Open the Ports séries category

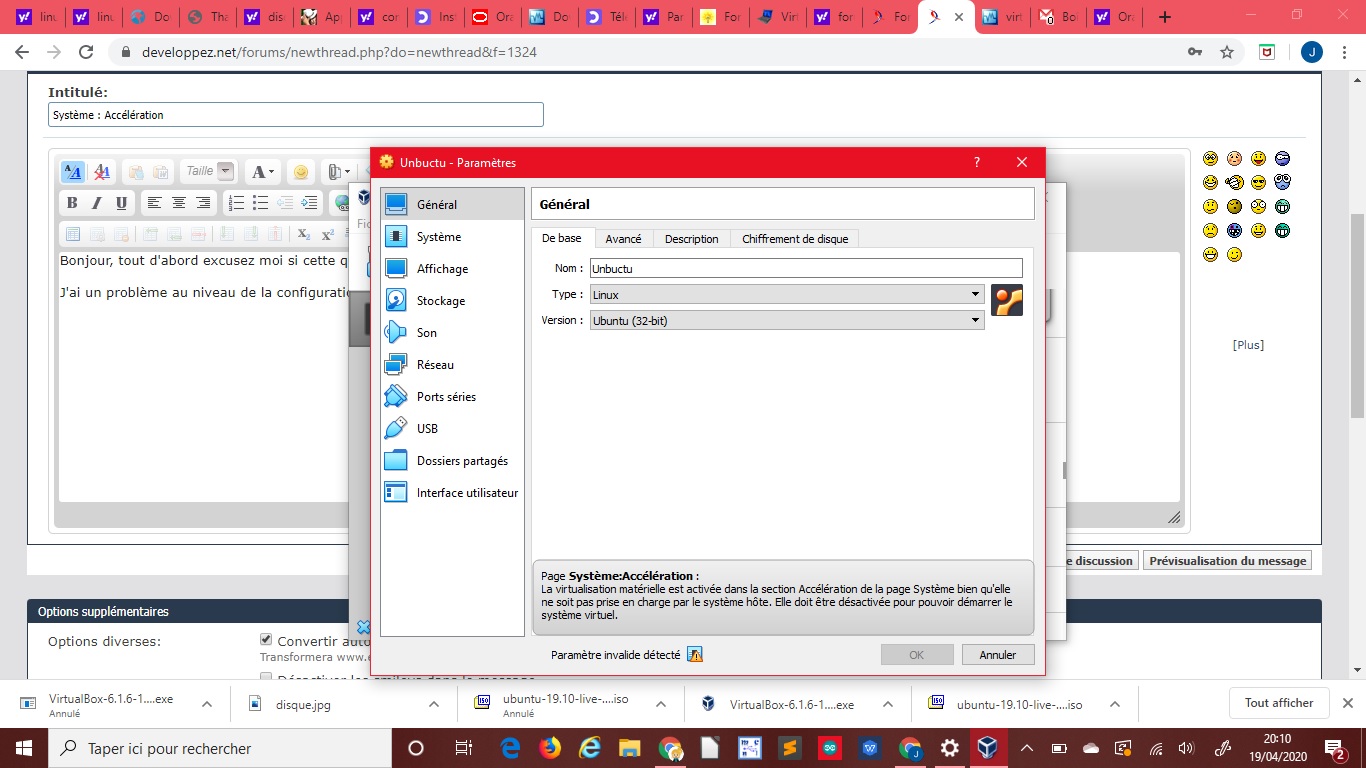pos(452,397)
